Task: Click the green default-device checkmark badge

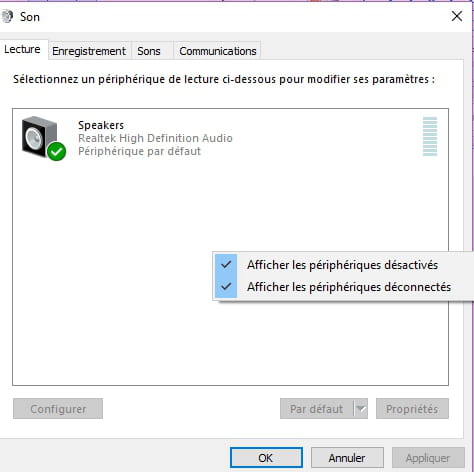Action: [56, 151]
